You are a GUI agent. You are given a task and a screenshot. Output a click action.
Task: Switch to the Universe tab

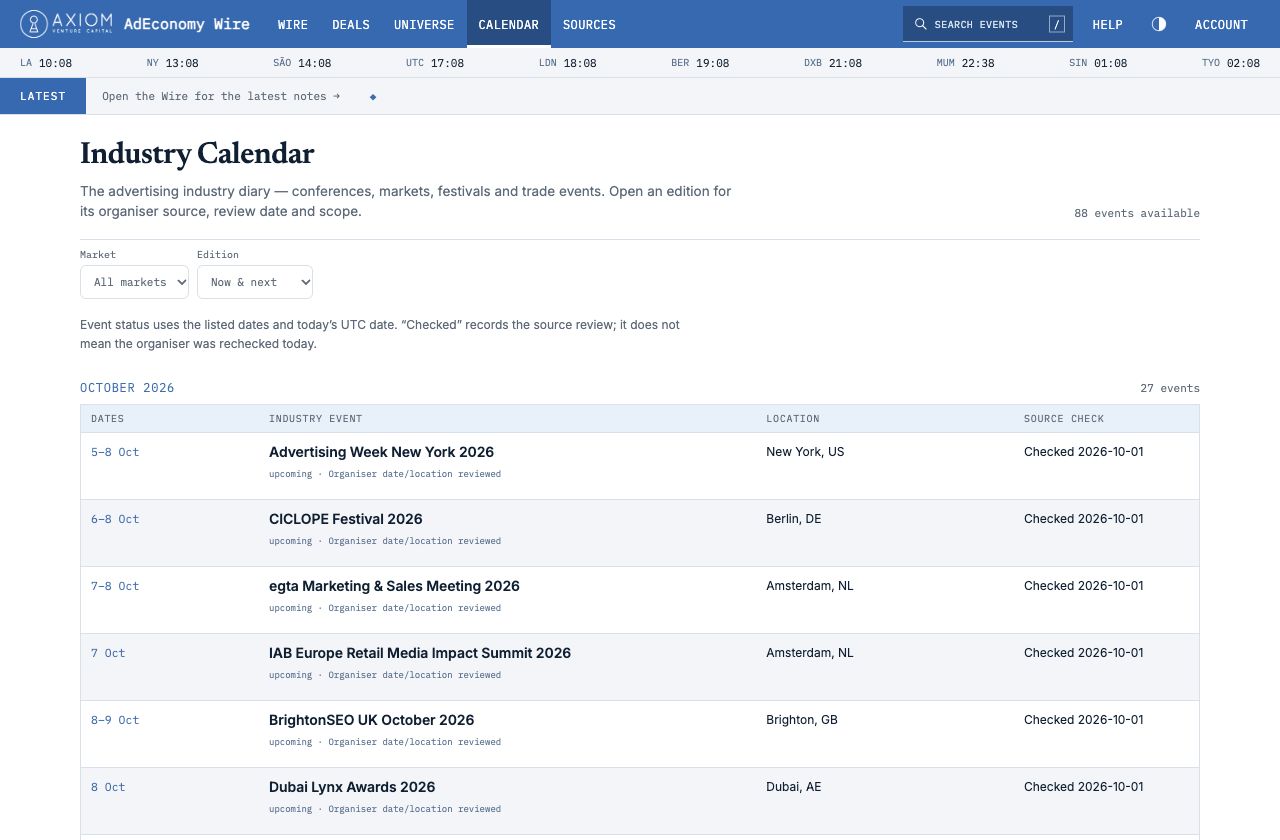(x=424, y=24)
